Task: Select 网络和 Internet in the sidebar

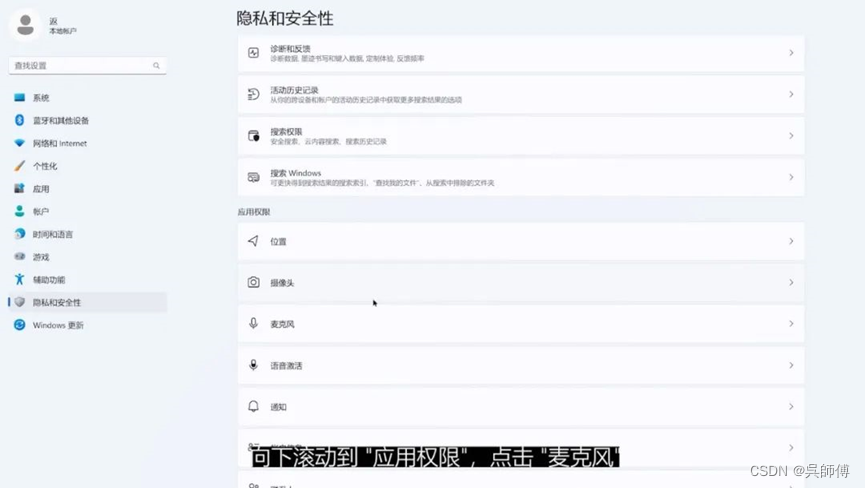Action: tap(88, 143)
